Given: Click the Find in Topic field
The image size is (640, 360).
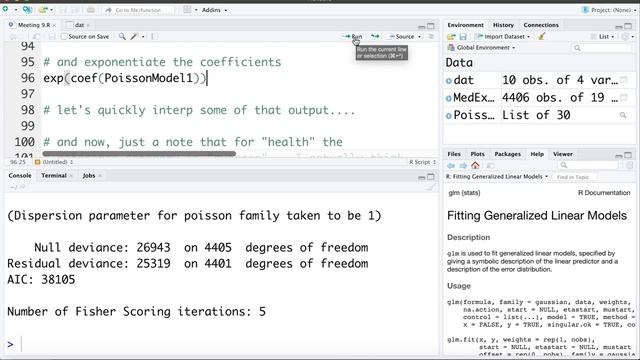Looking at the screenshot, I should pyautogui.click(x=575, y=177).
